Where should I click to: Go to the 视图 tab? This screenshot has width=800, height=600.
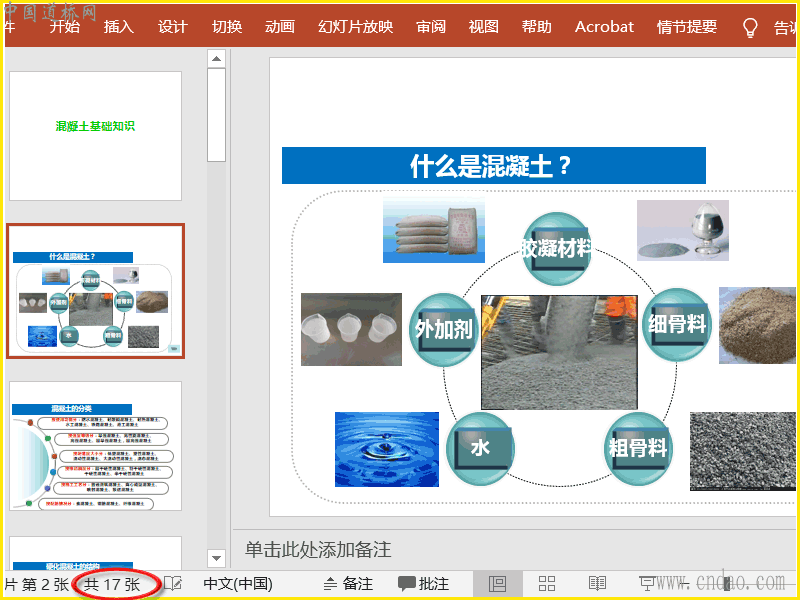(x=484, y=27)
